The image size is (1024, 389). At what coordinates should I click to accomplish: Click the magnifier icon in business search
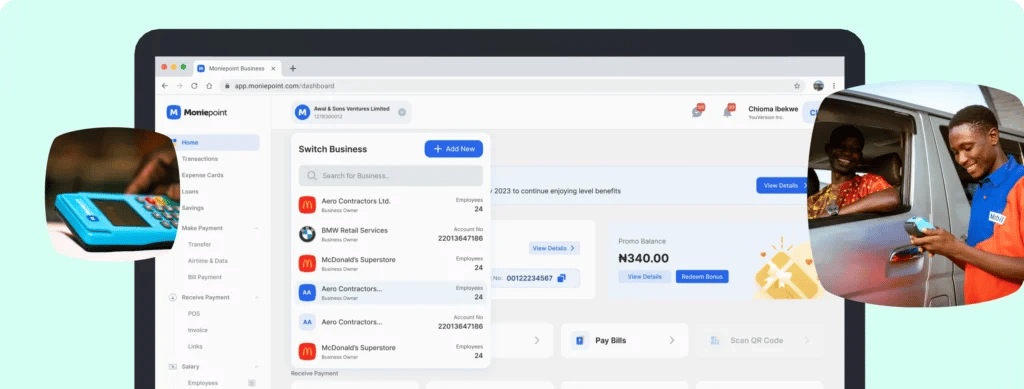(x=312, y=176)
